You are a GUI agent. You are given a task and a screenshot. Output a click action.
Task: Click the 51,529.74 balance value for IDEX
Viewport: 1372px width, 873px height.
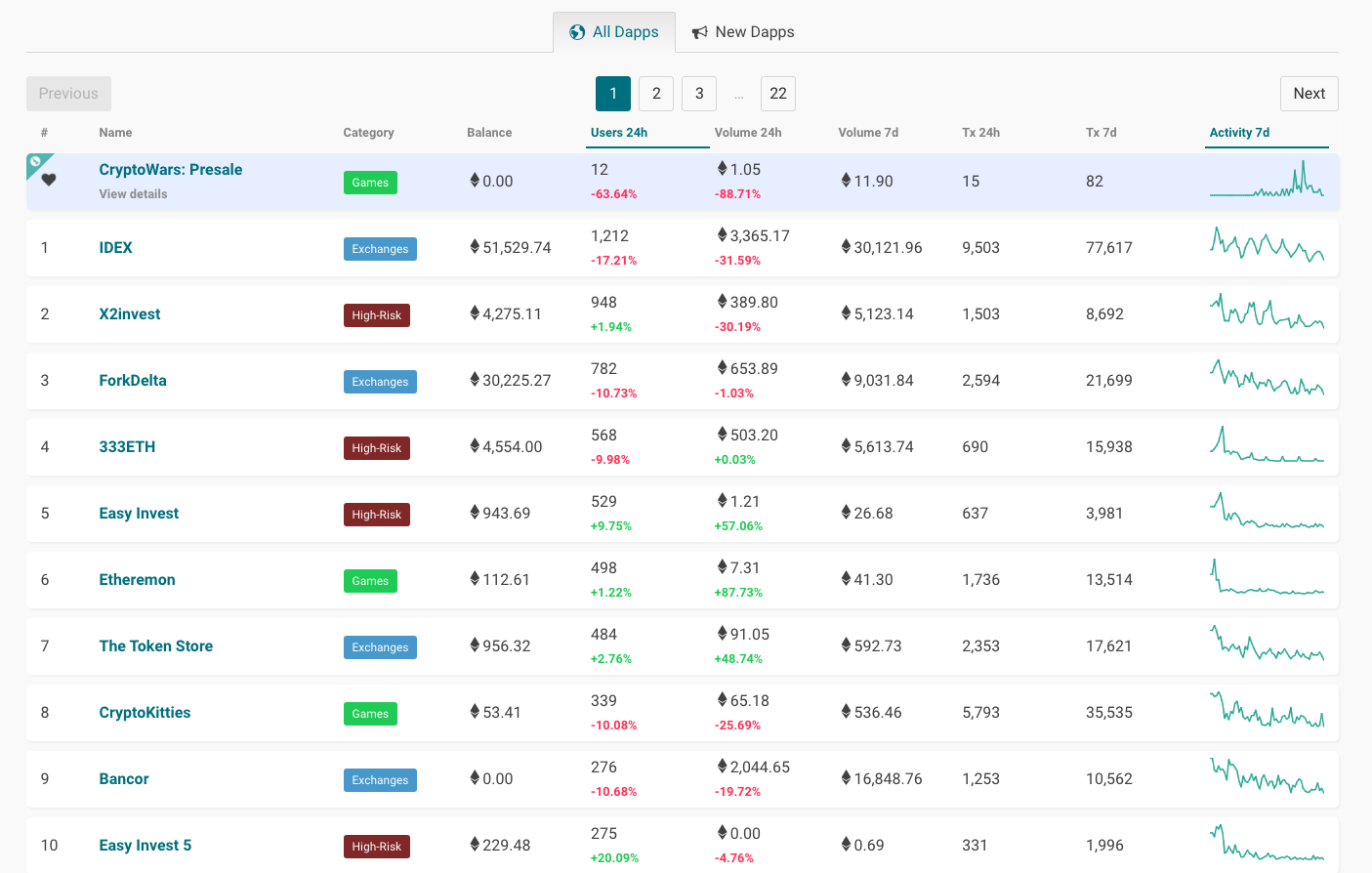(517, 248)
